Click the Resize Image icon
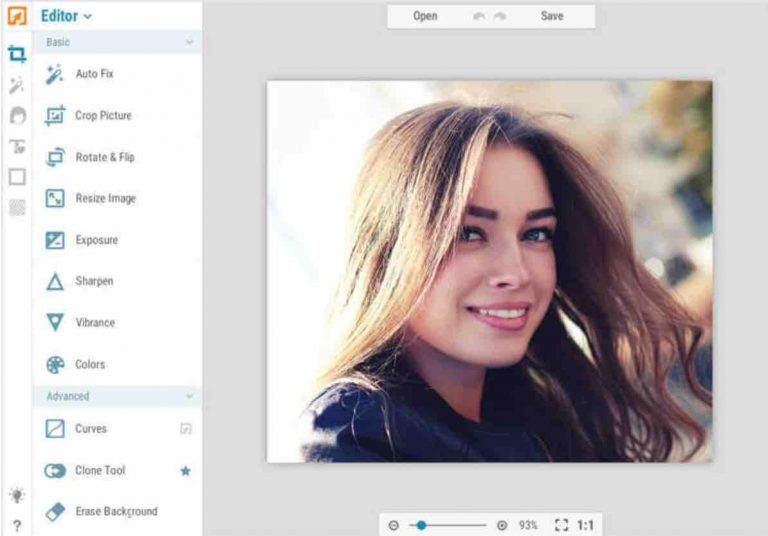Screen dimensions: 768x536 click(55, 198)
